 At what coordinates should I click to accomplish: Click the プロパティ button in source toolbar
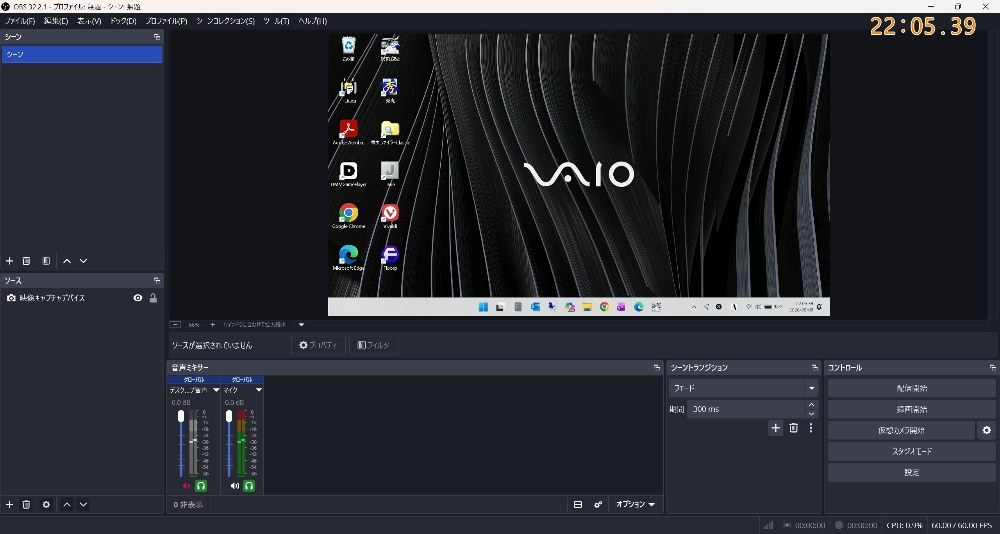point(318,345)
